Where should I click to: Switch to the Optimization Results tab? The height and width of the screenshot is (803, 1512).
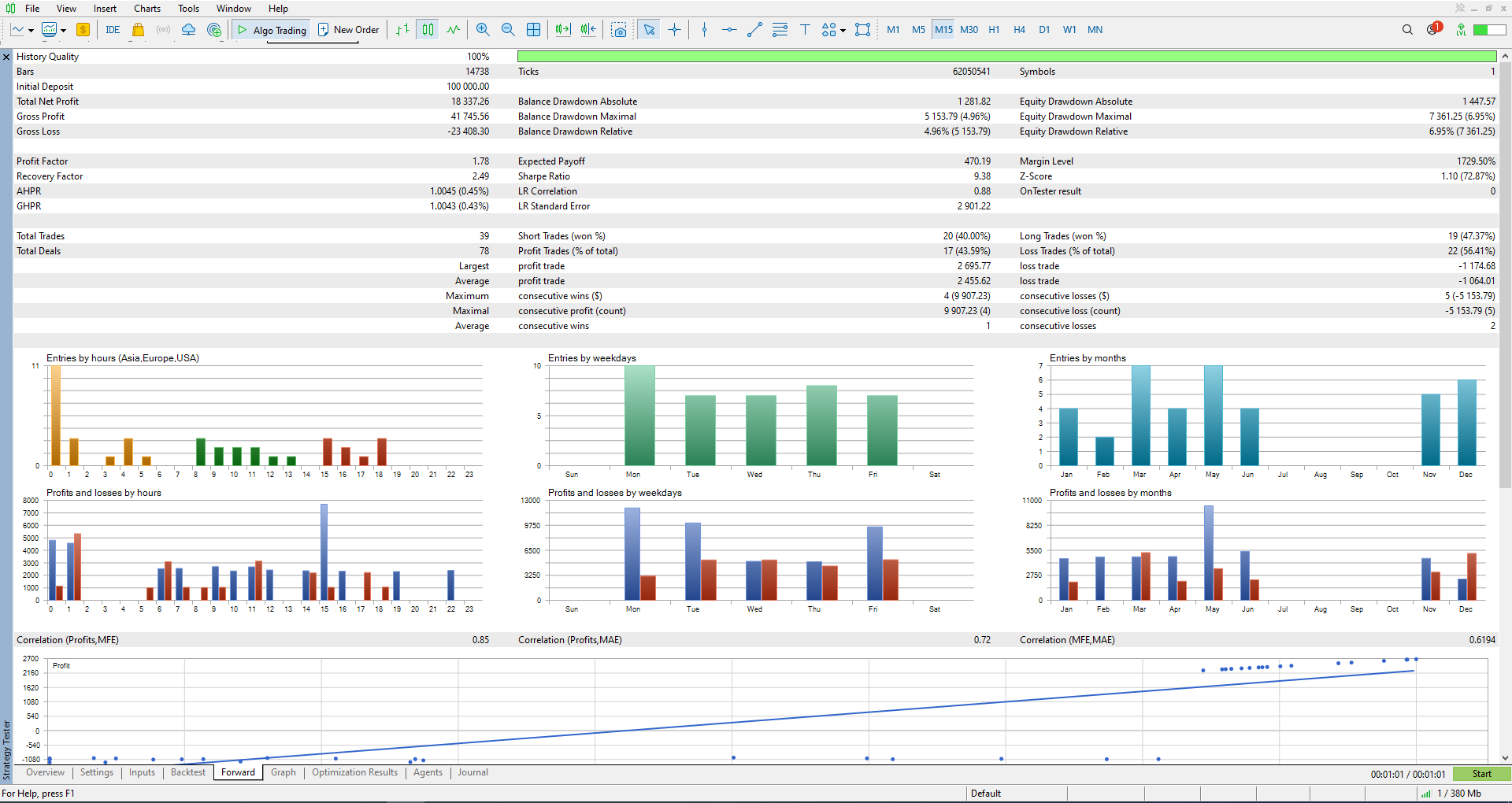[x=354, y=772]
